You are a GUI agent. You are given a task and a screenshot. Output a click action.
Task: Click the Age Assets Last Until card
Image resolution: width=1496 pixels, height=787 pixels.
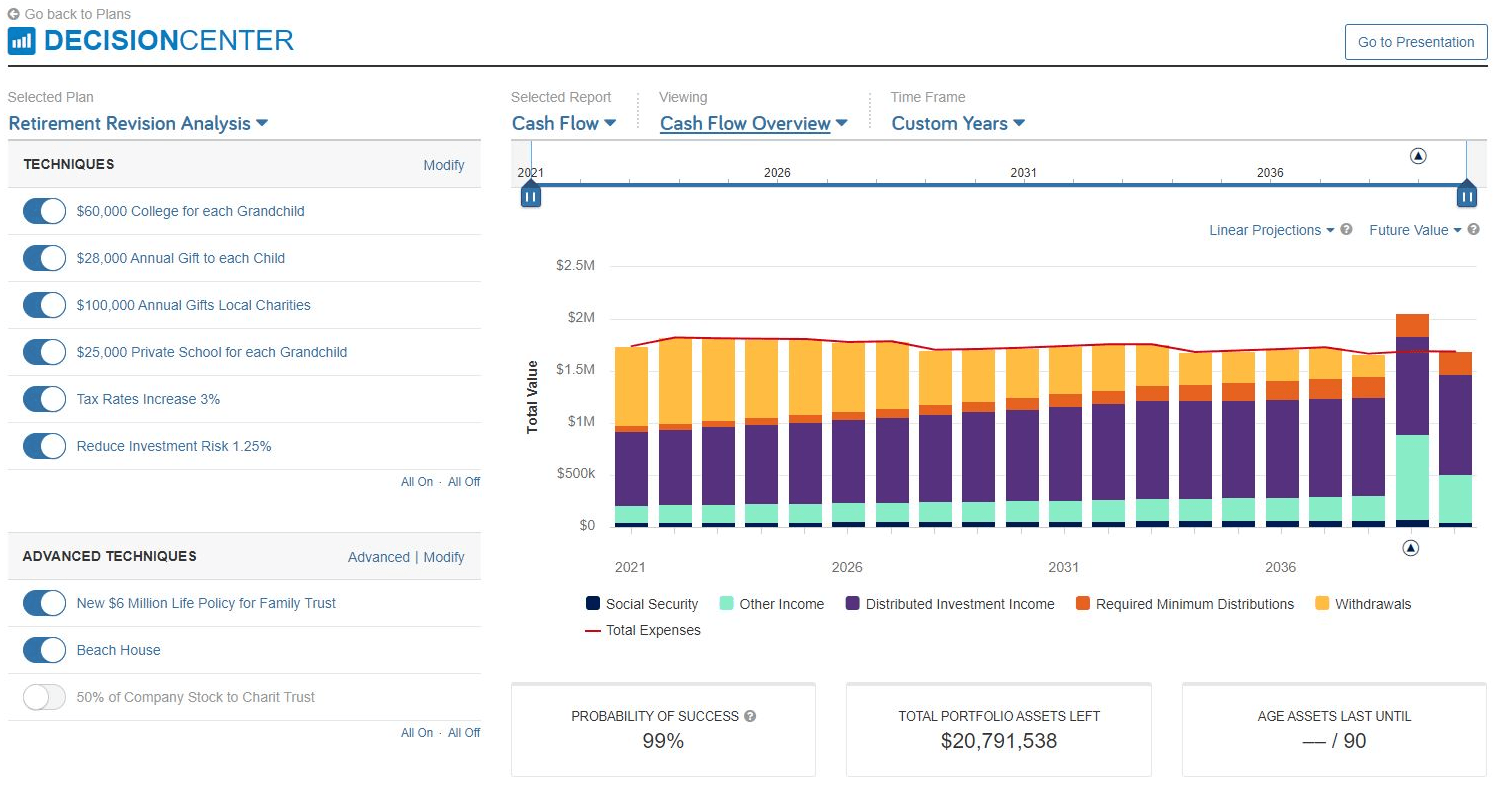[1334, 729]
